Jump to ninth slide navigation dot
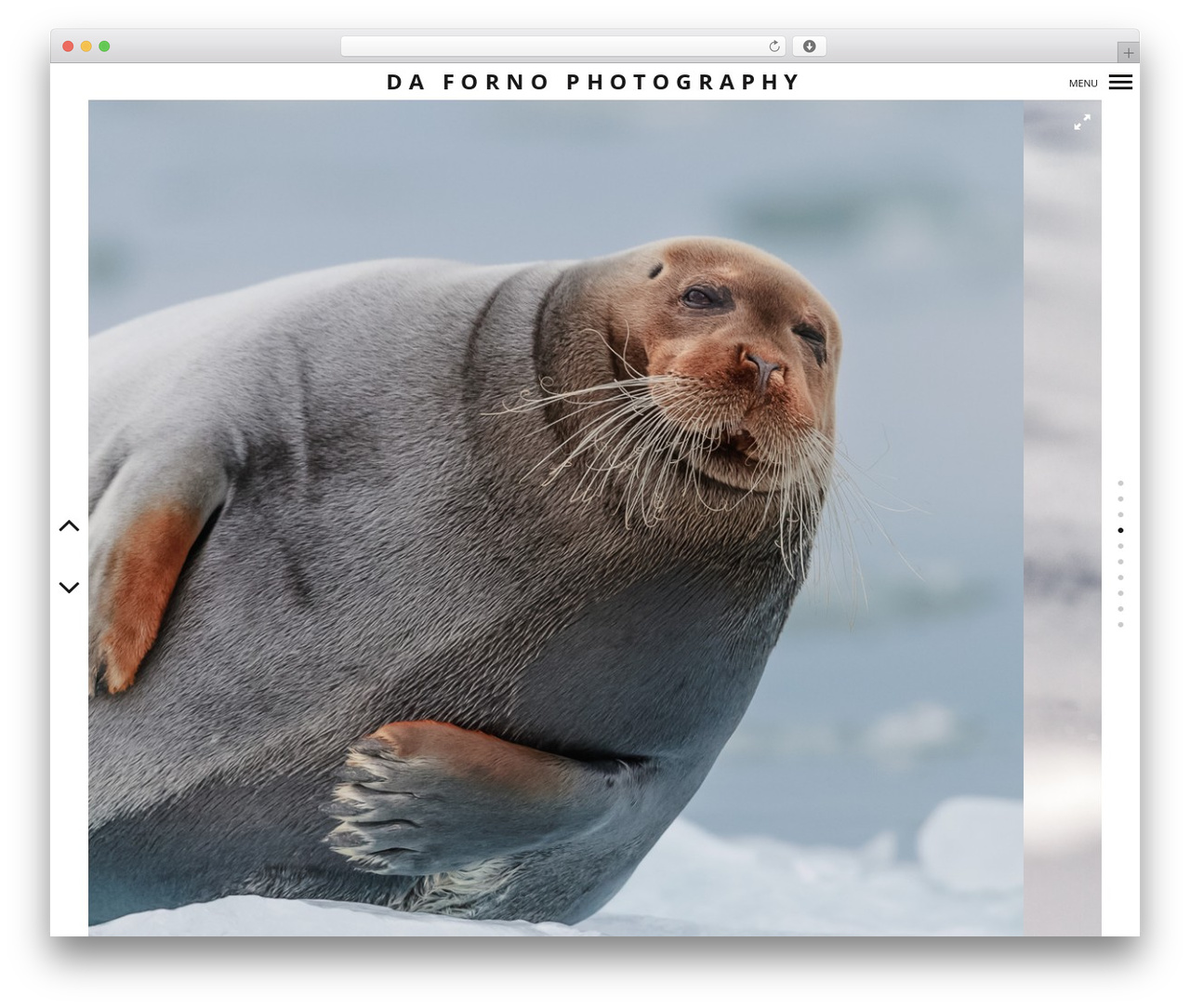 click(x=1120, y=609)
